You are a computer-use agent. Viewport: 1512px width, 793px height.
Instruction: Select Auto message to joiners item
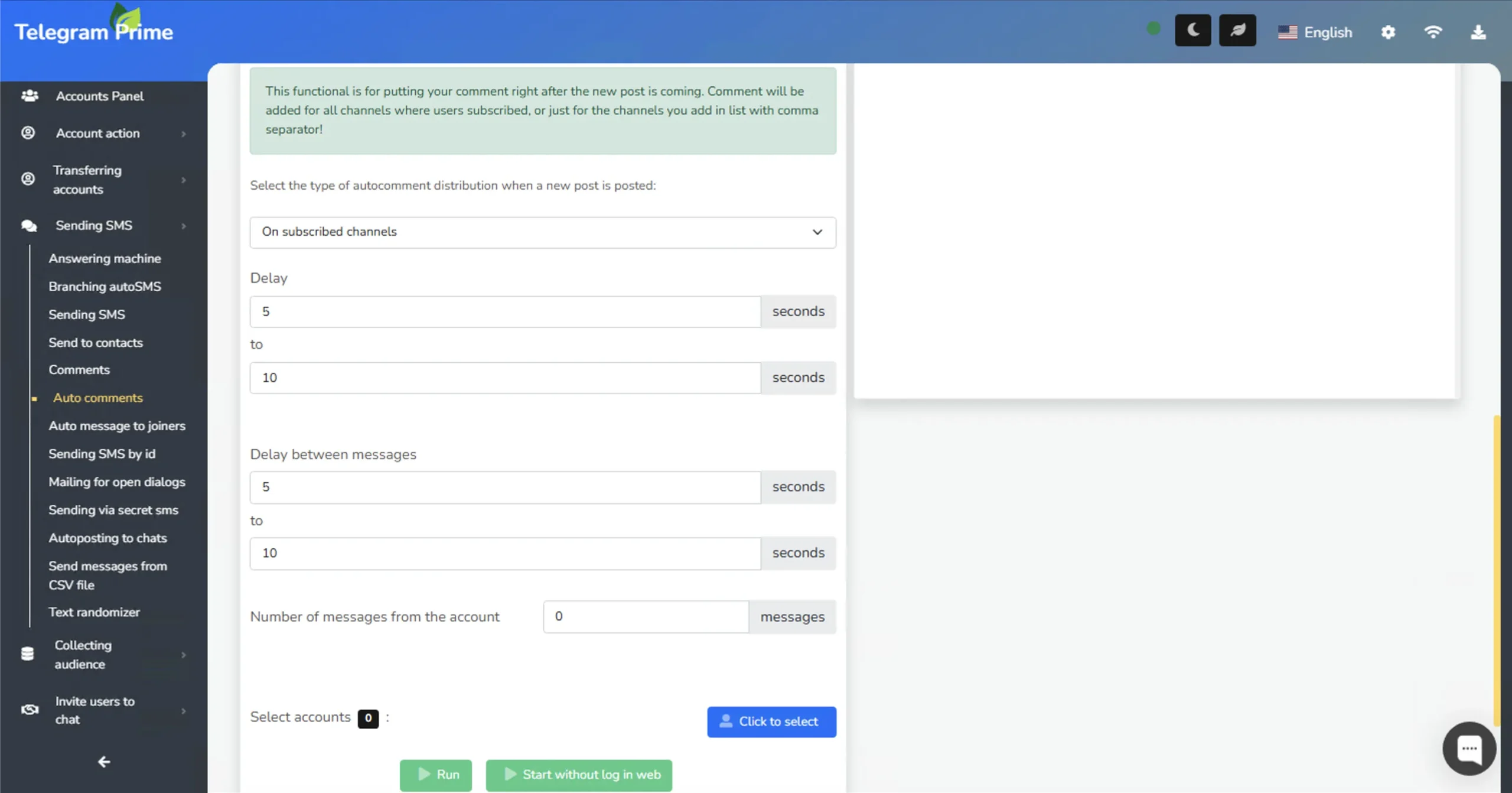(x=117, y=425)
